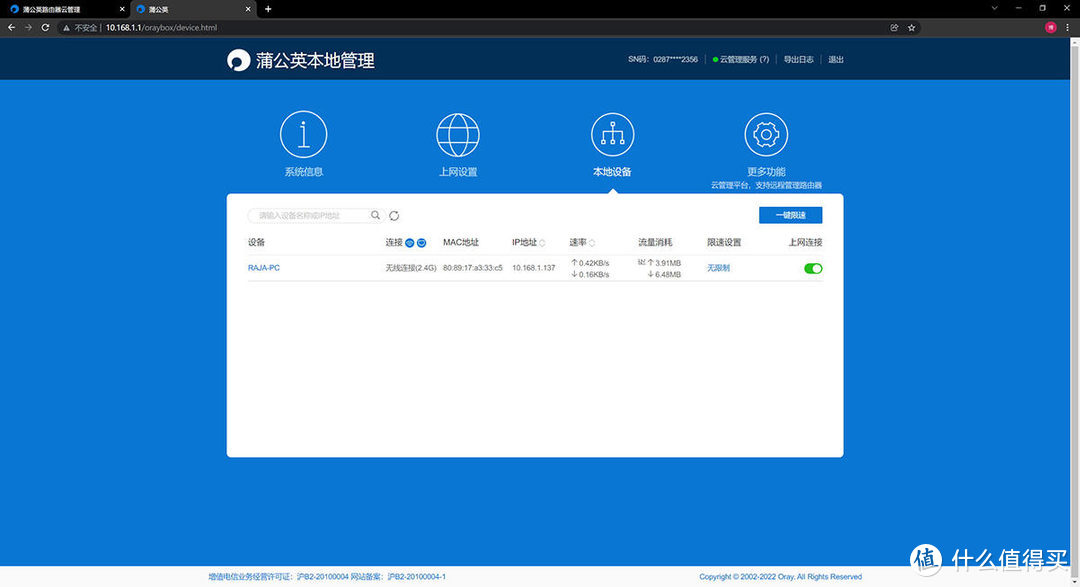Open 更多功能 via the gear icon

click(x=766, y=133)
